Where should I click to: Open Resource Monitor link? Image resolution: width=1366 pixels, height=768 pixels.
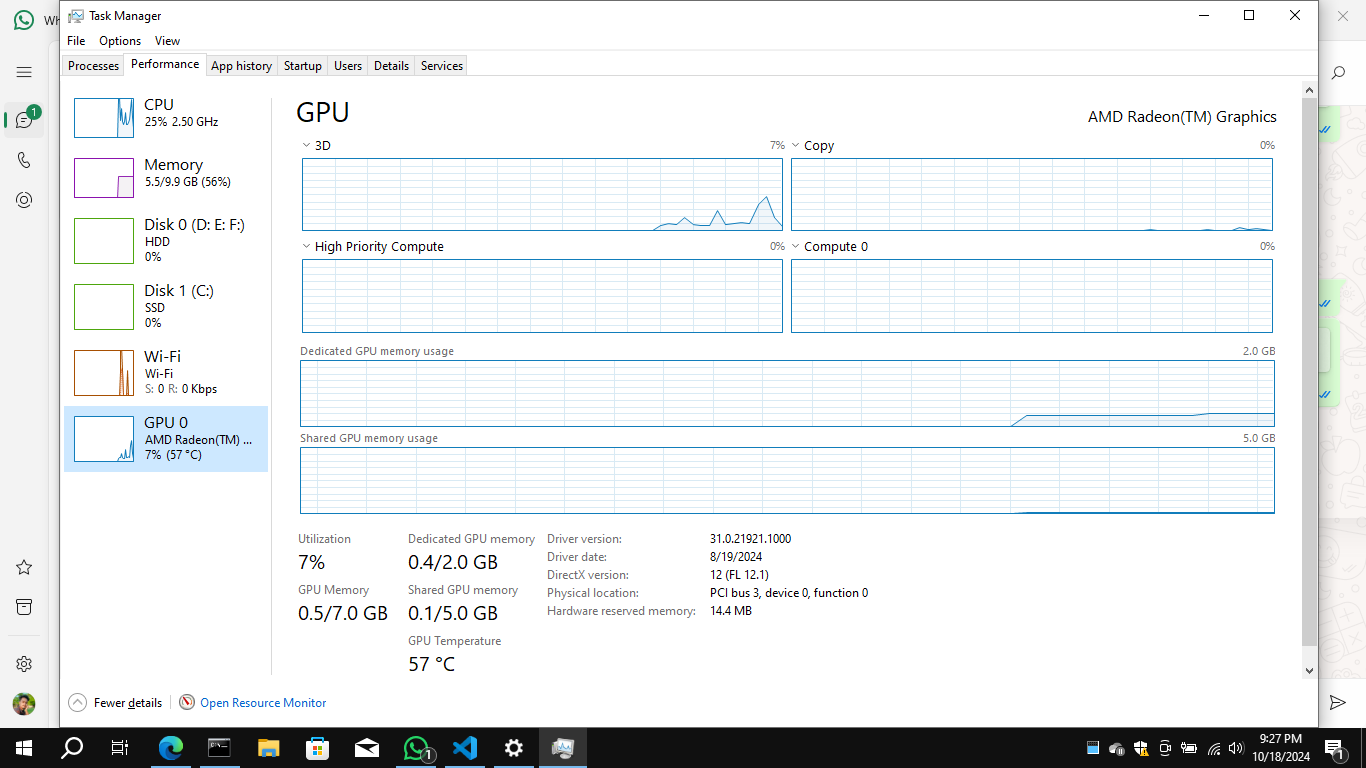pyautogui.click(x=263, y=703)
